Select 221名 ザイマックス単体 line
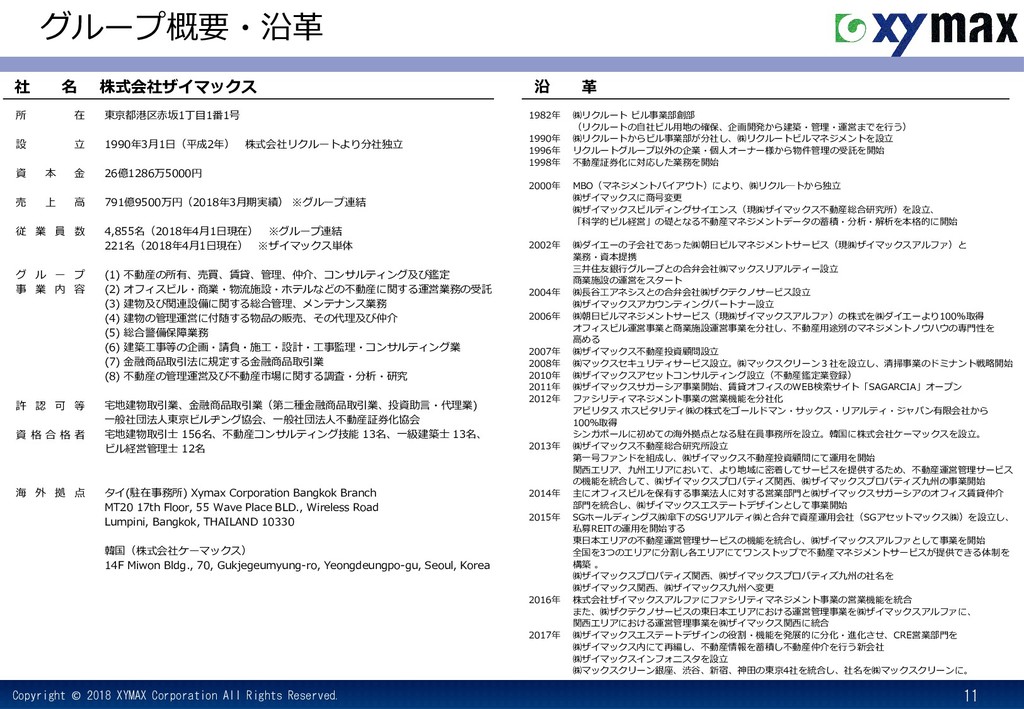 point(229,245)
